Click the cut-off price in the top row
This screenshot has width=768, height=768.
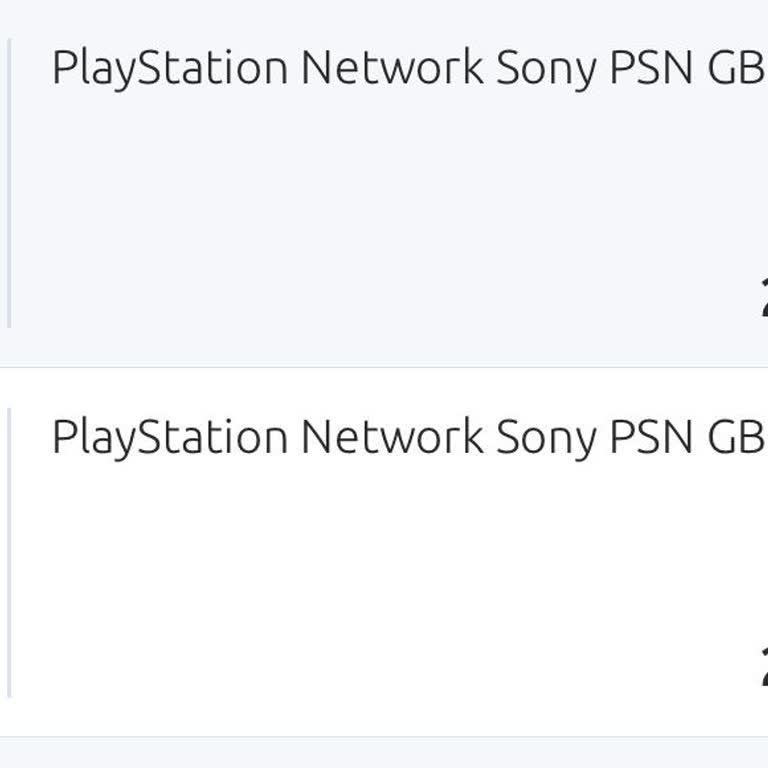coord(763,301)
